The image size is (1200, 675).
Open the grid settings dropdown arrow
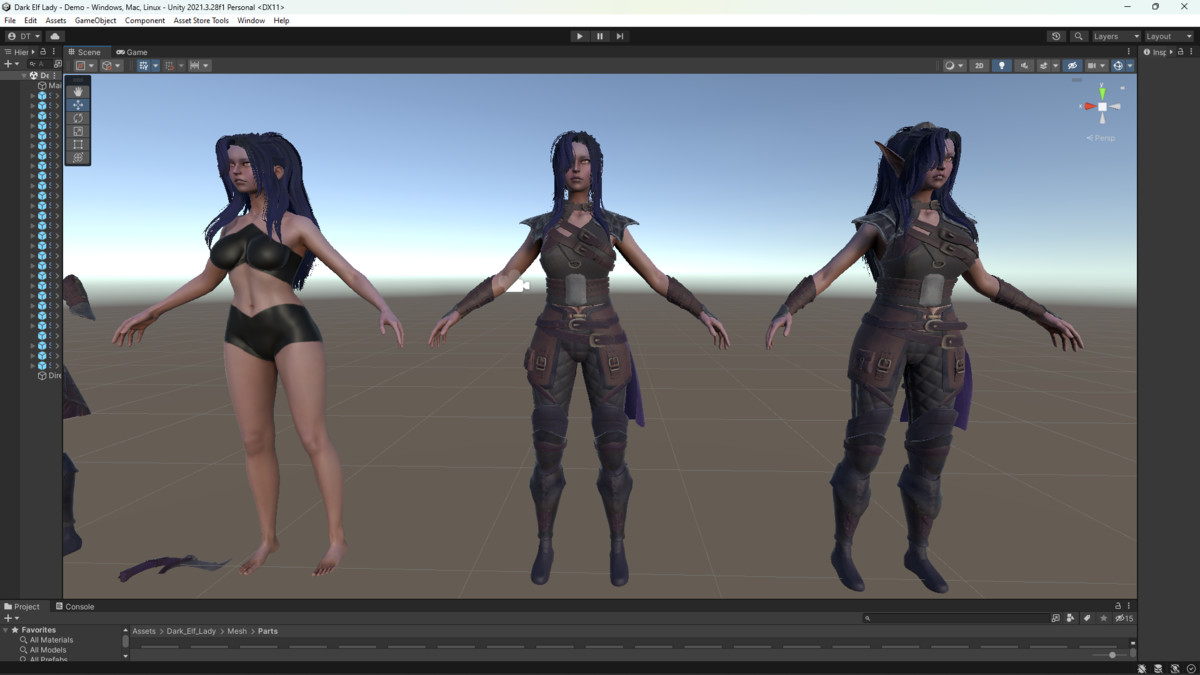point(156,66)
